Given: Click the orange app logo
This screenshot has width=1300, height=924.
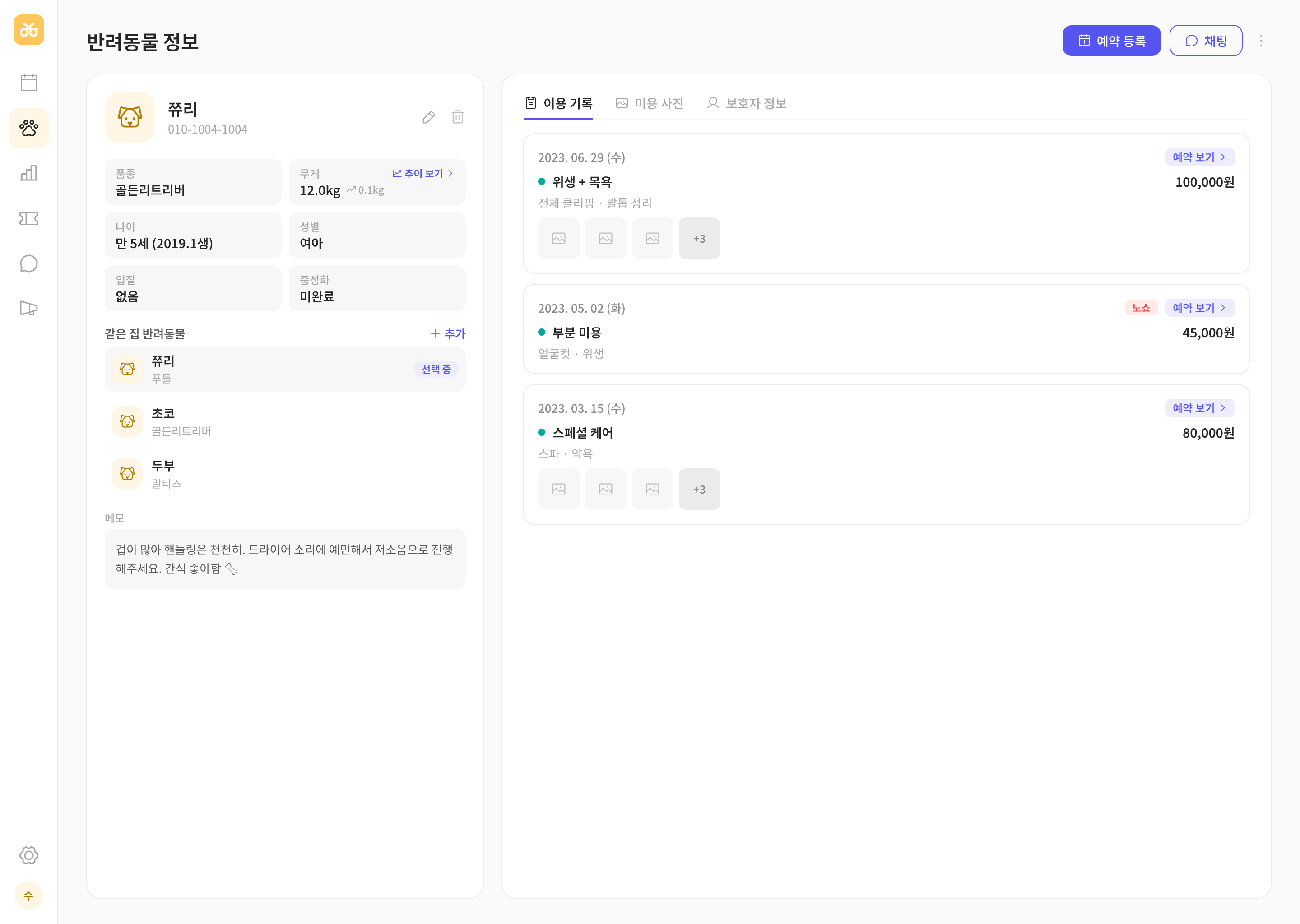Looking at the screenshot, I should [28, 30].
